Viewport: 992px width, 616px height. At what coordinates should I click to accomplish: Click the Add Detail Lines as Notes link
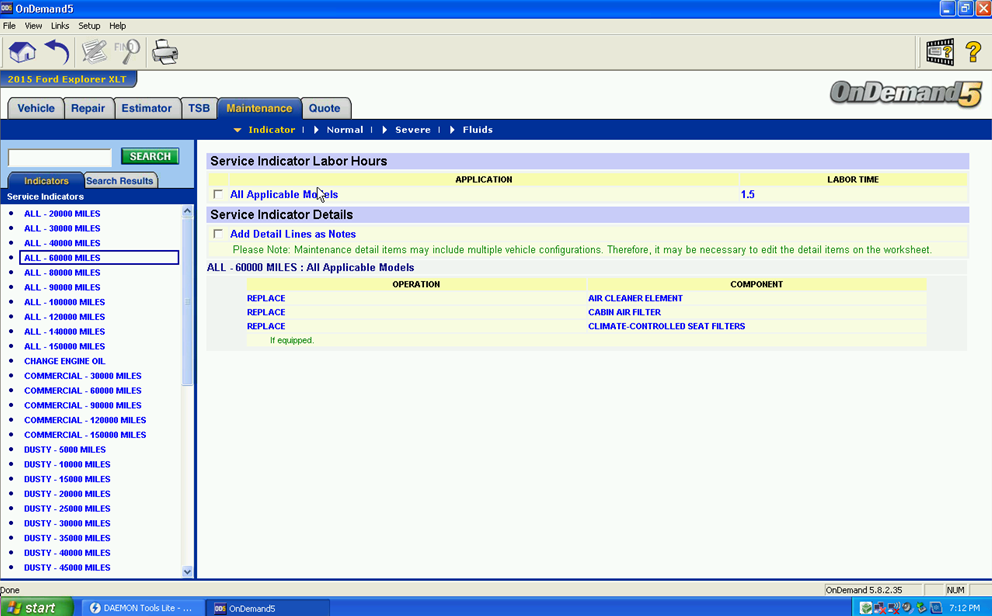(293, 234)
